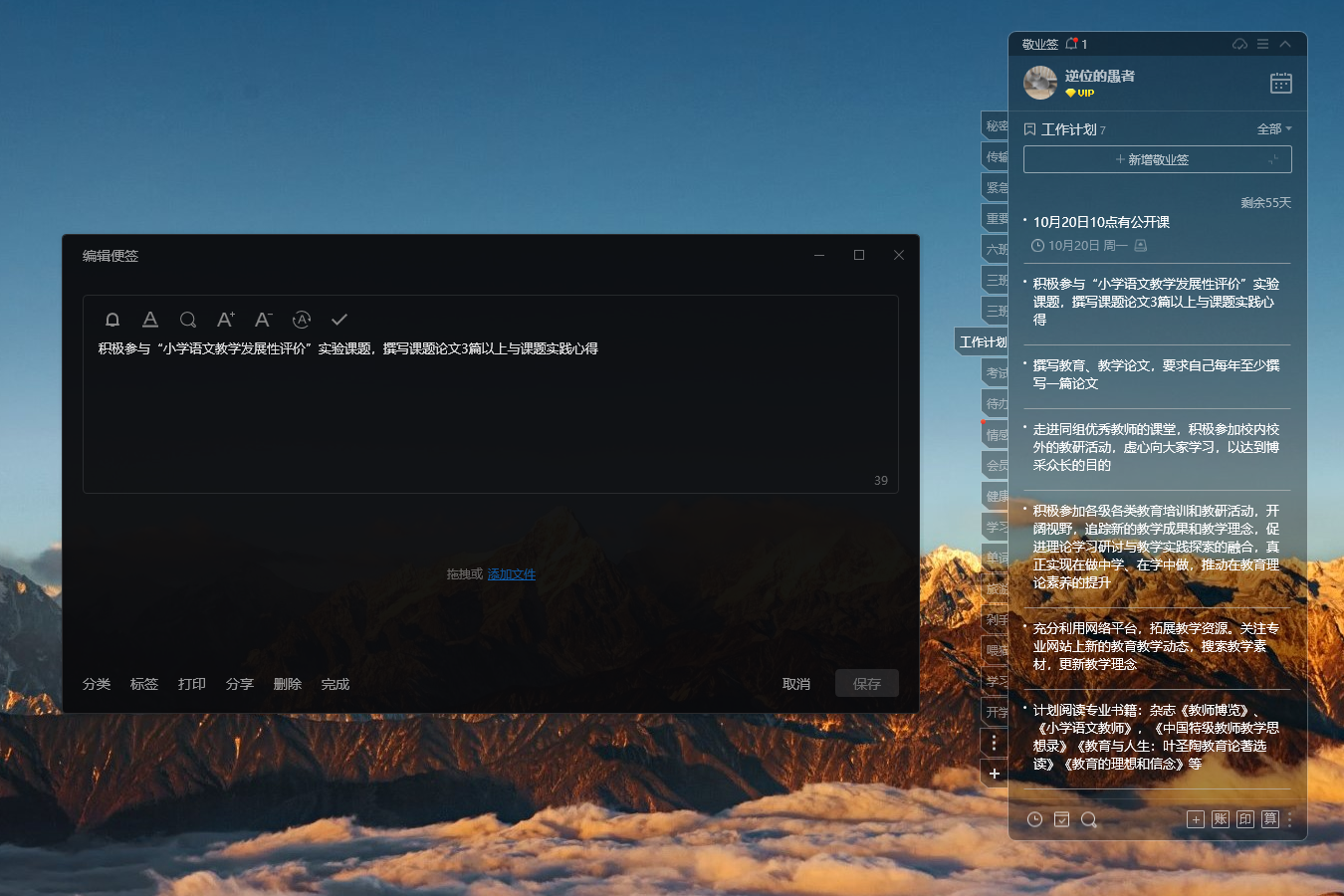Open the note starting 撰写教育、教学论文
Screen dimensions: 1344x896
pyautogui.click(x=1157, y=374)
